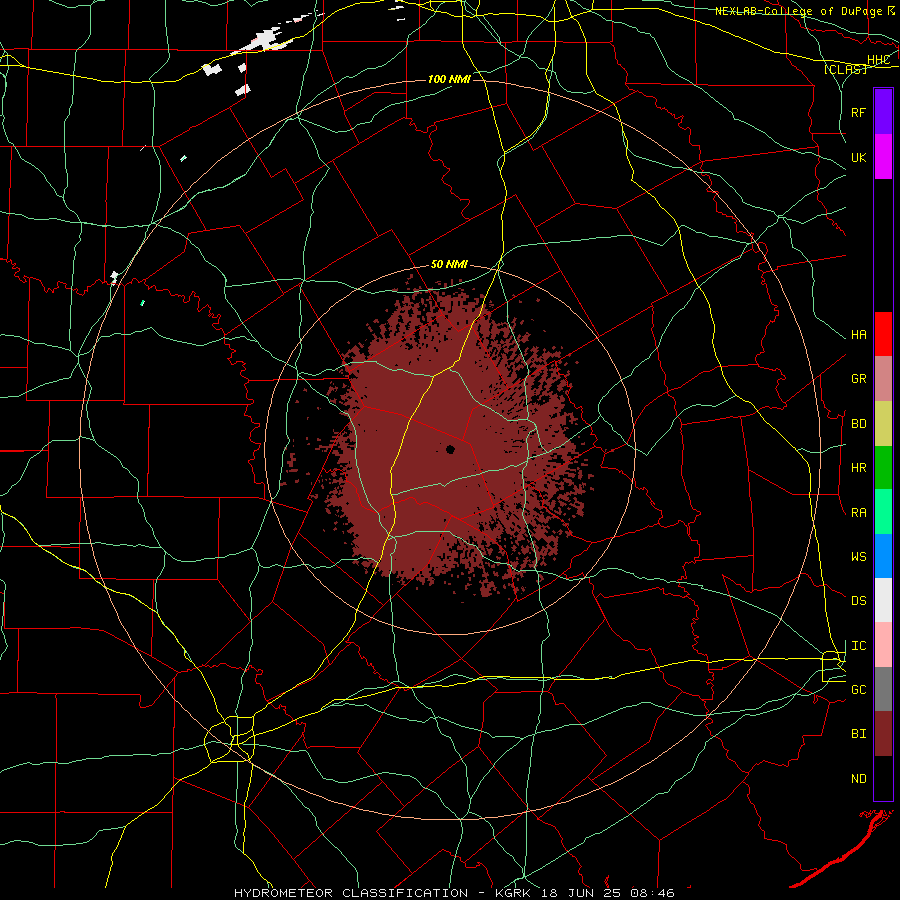Viewport: 900px width, 900px height.
Task: Click the BI dark-red legend swatch
Action: click(883, 734)
